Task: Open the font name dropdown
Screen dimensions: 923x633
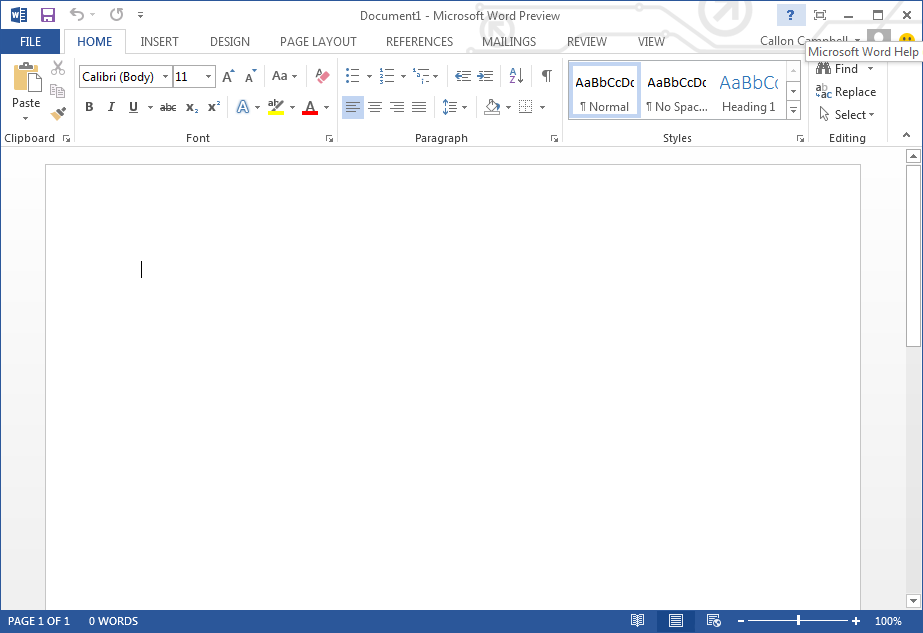Action: (165, 77)
